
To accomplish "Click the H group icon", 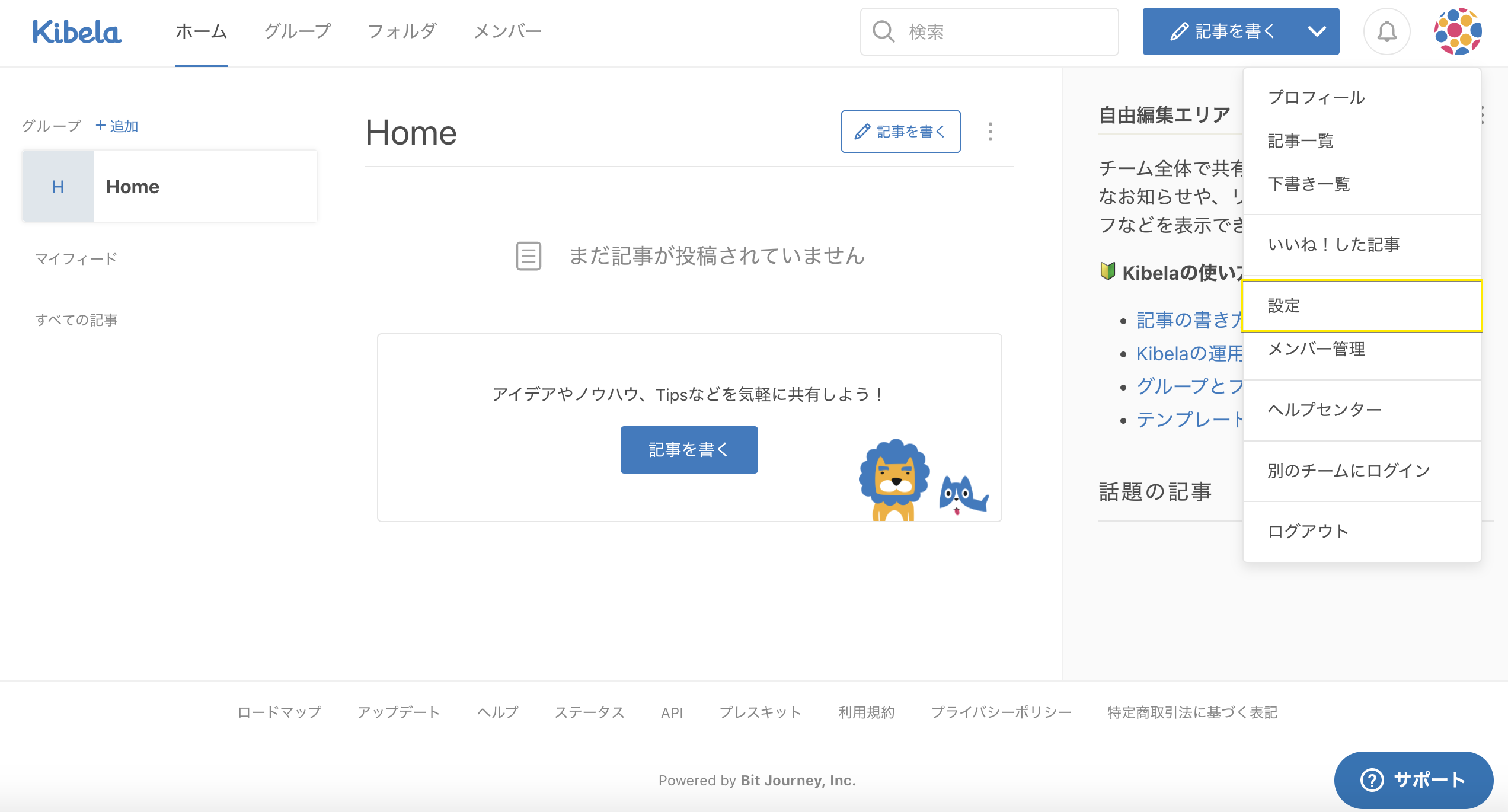I will (58, 187).
